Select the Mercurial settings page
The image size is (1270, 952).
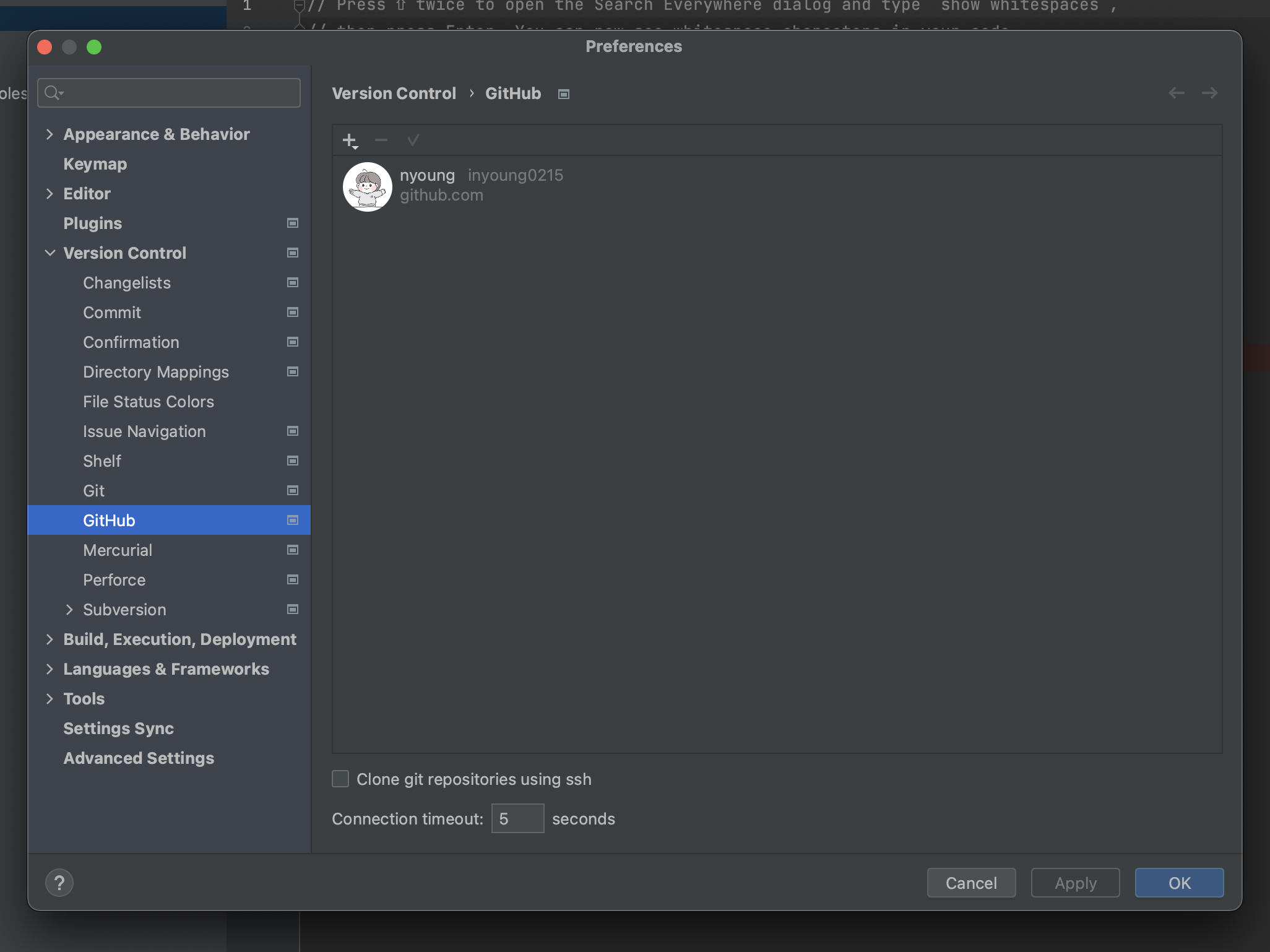click(169, 550)
